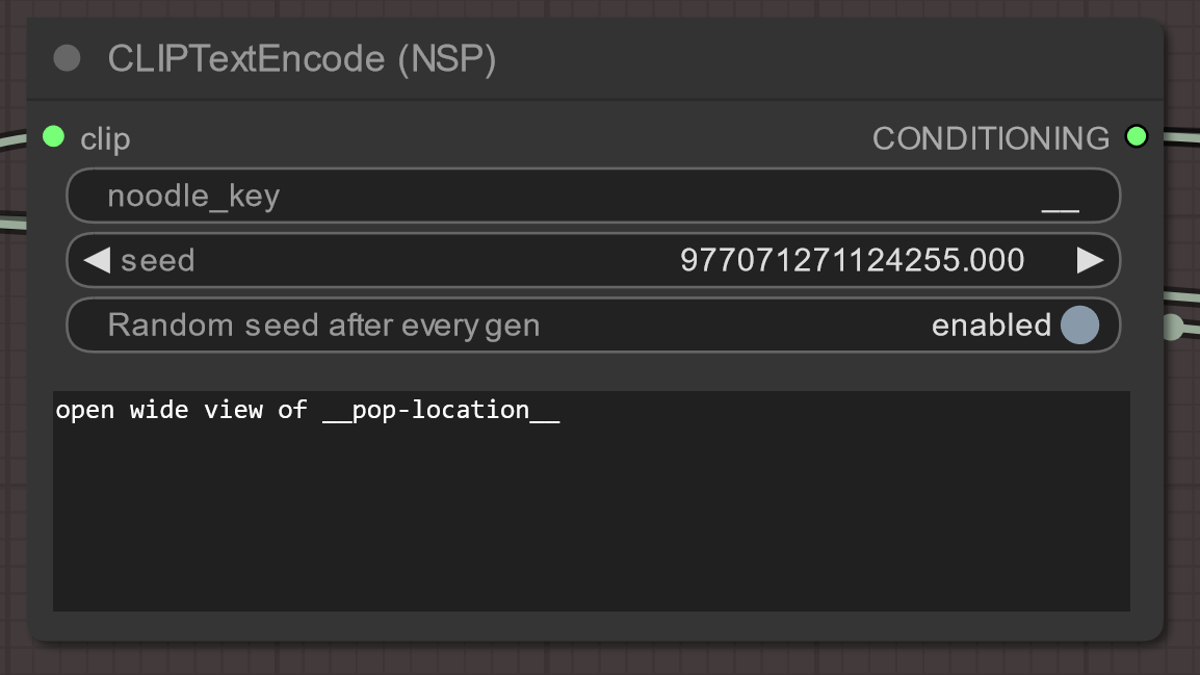Click the green clip connection socket

coord(53,136)
